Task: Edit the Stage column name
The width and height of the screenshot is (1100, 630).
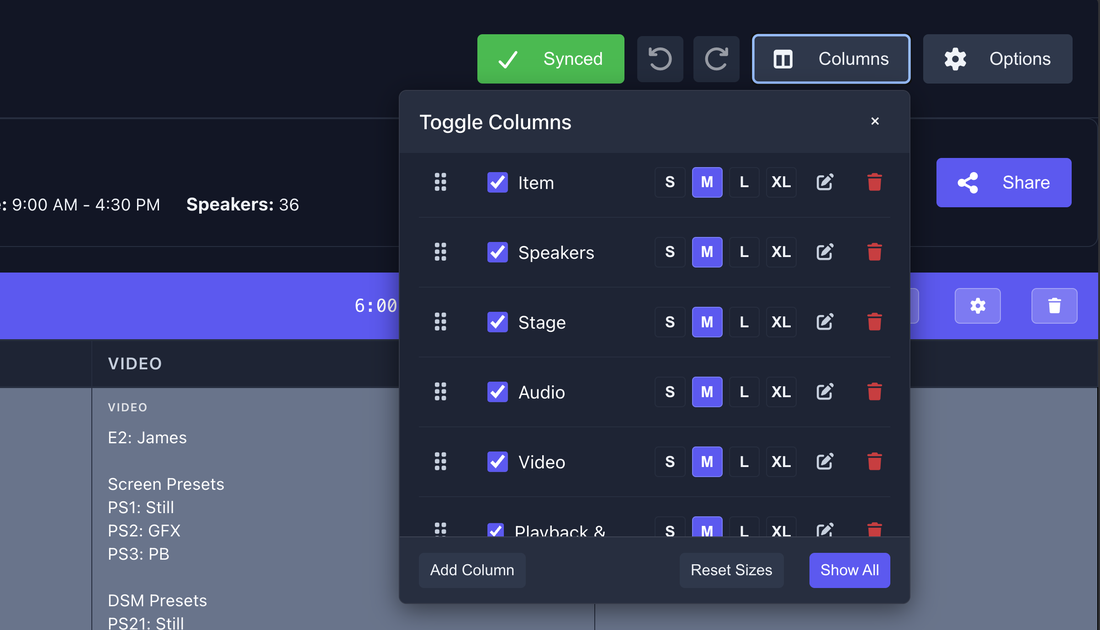Action: point(825,322)
